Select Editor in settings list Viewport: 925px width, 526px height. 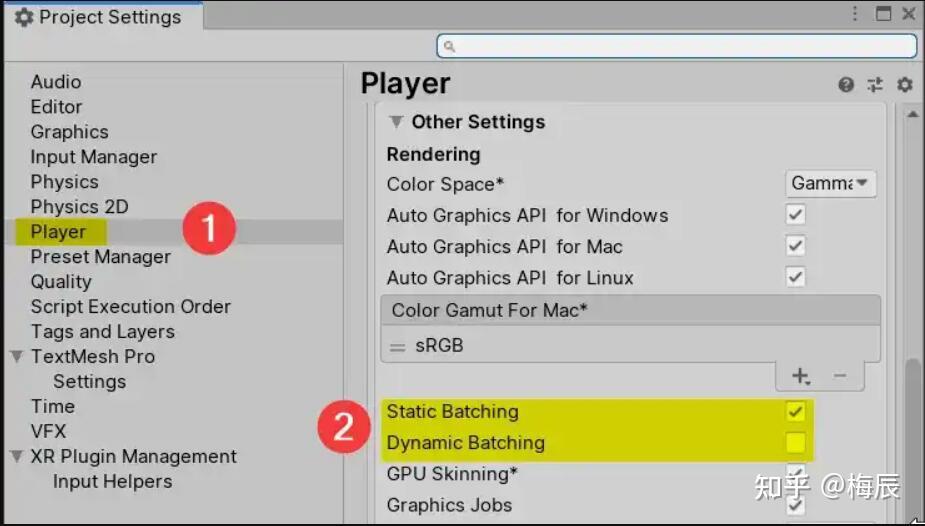[x=56, y=107]
